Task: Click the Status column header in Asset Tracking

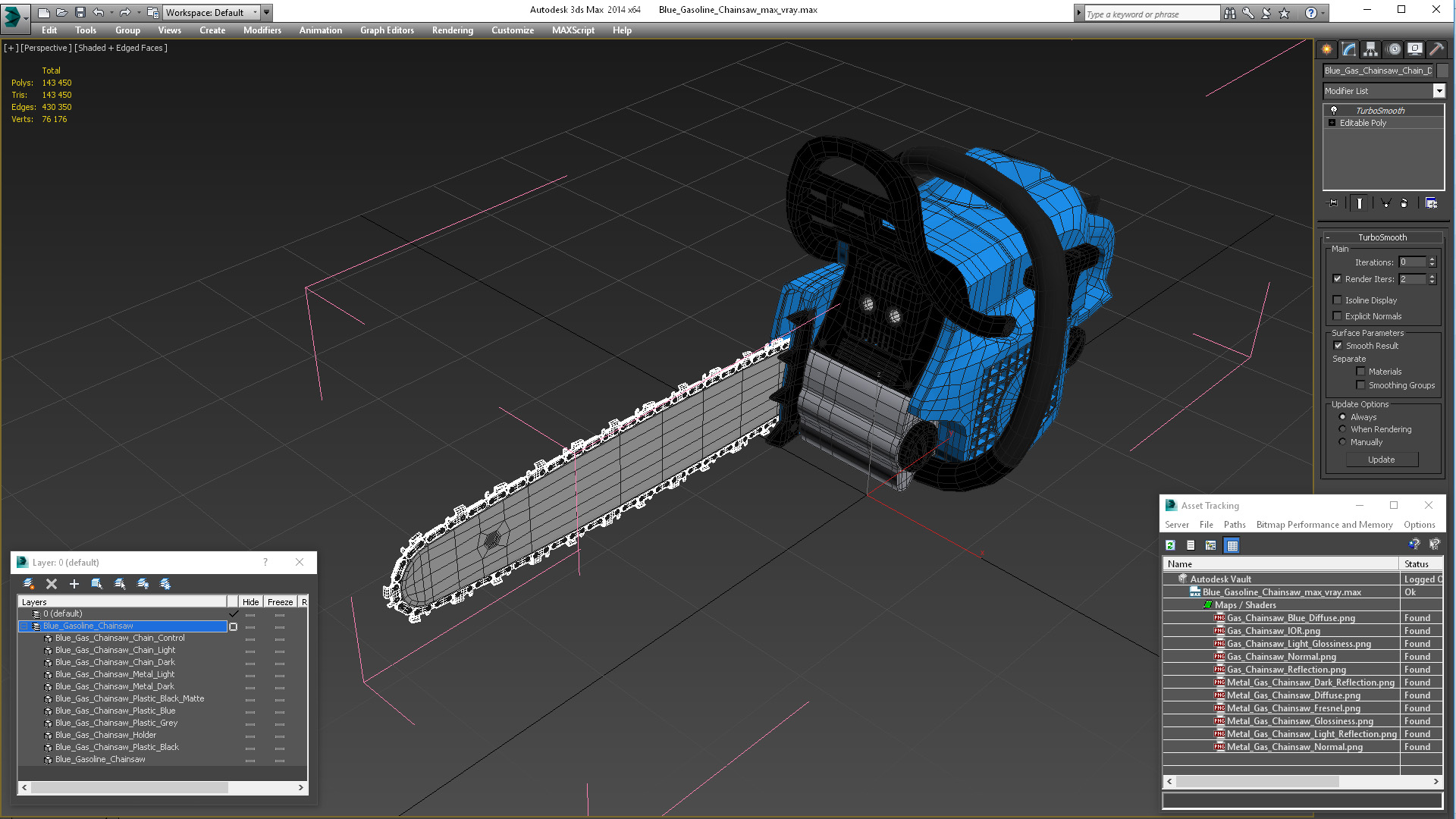Action: (x=1420, y=564)
